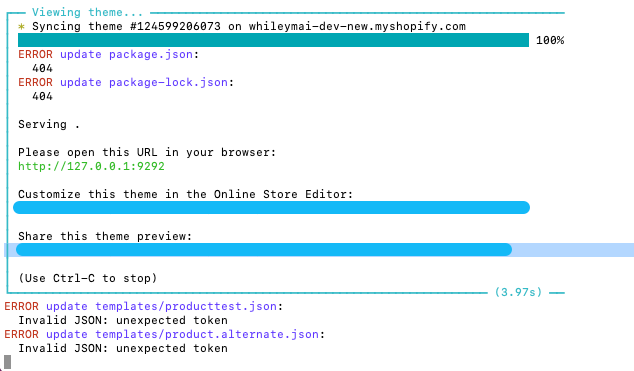
Task: Click the redacted theme preview share link
Action: [x=264, y=249]
